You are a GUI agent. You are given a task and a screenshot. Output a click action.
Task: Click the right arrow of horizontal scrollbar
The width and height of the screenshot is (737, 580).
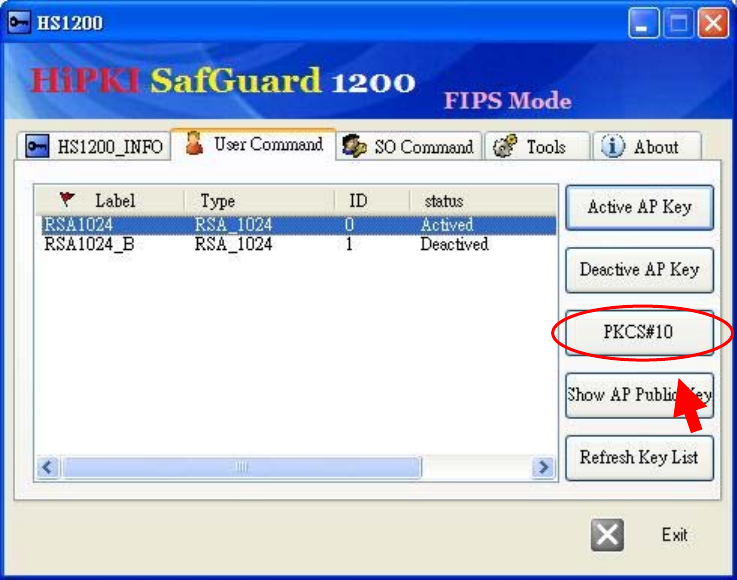pyautogui.click(x=544, y=467)
